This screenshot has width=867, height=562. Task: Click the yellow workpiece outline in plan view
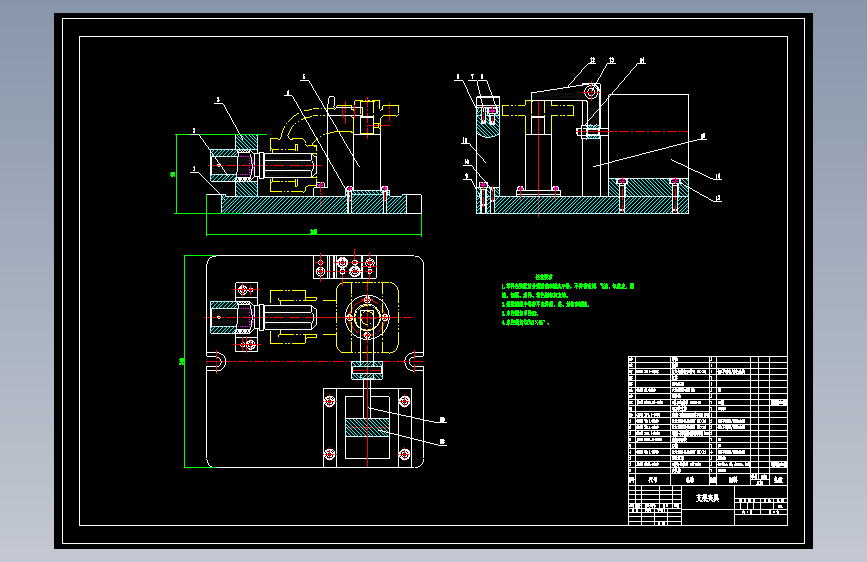(367, 318)
